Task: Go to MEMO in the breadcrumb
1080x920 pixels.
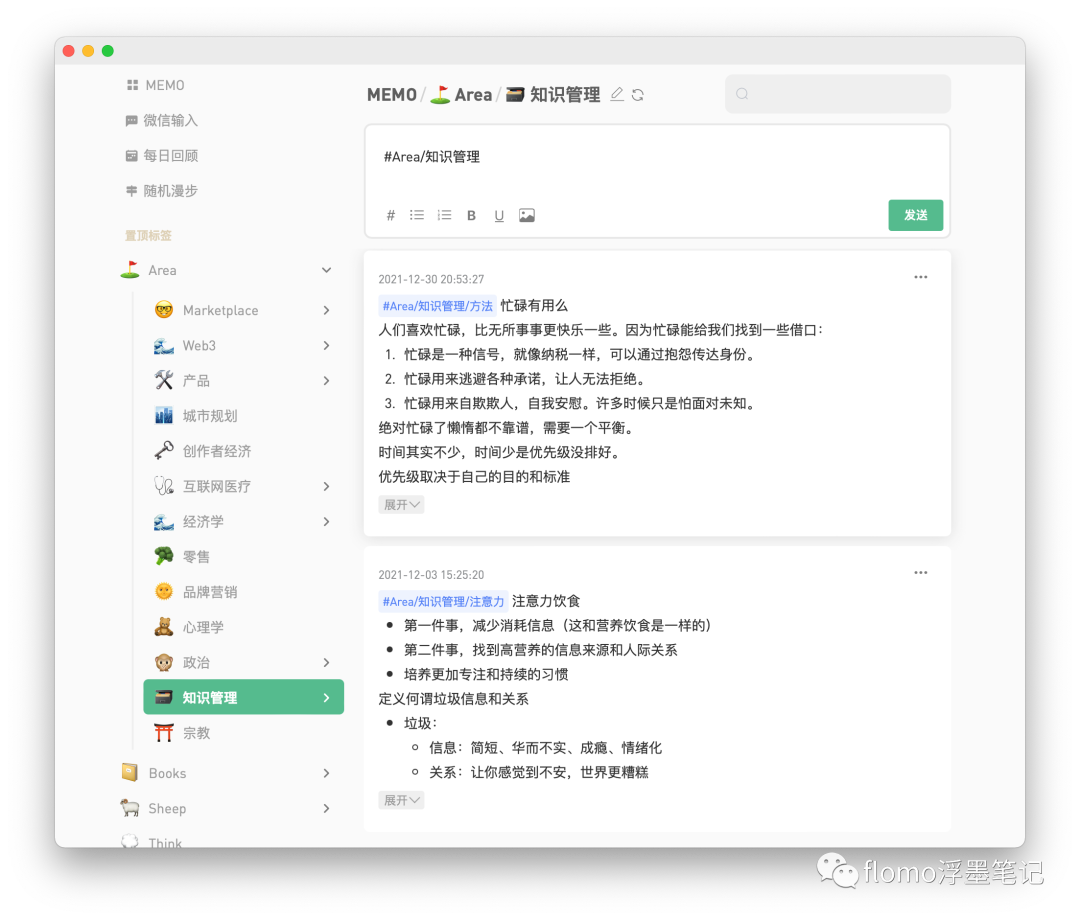Action: [x=392, y=95]
